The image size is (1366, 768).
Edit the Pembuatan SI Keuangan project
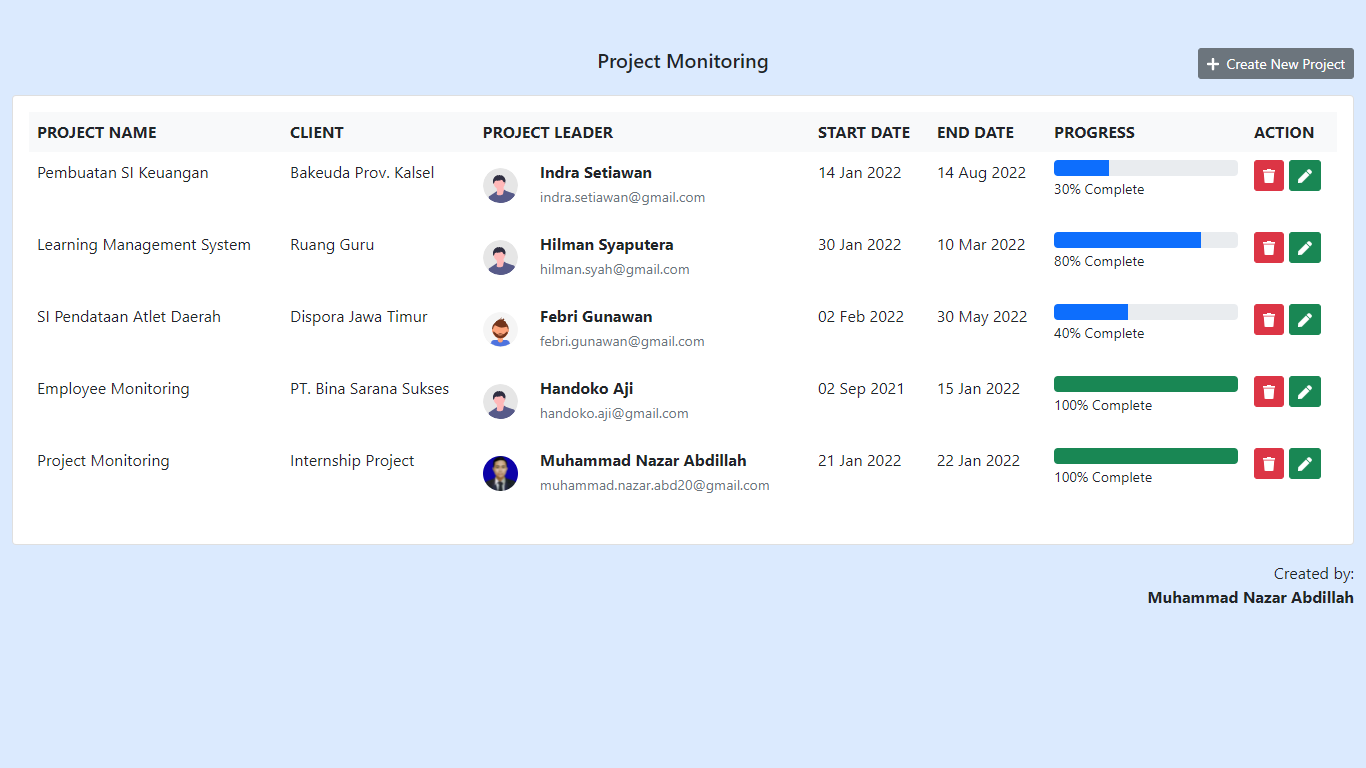pos(1305,175)
